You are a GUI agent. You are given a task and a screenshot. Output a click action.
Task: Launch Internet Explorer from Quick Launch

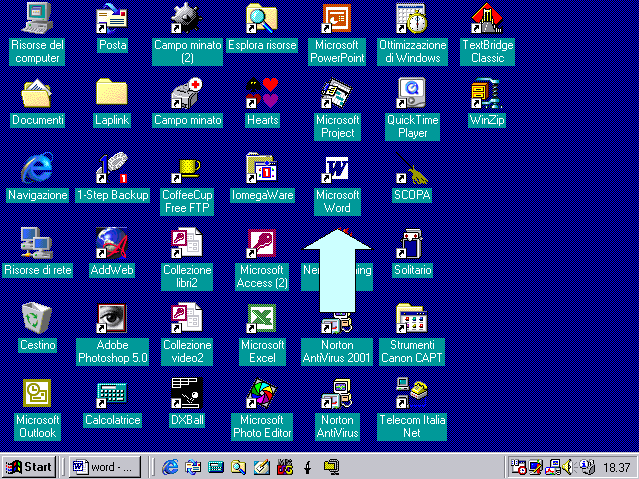coord(170,467)
